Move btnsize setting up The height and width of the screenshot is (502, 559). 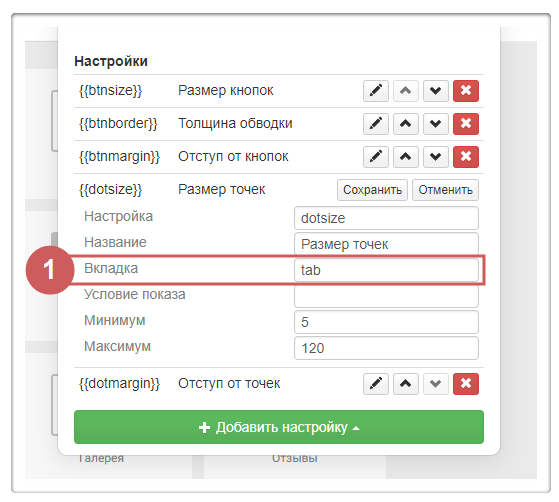(406, 91)
